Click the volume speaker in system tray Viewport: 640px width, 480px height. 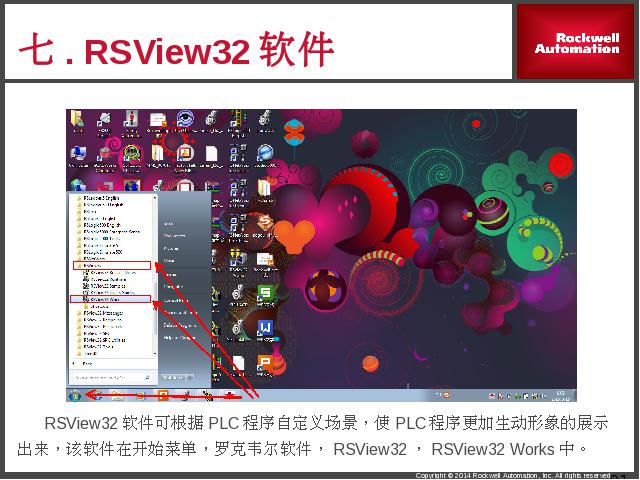pos(543,396)
